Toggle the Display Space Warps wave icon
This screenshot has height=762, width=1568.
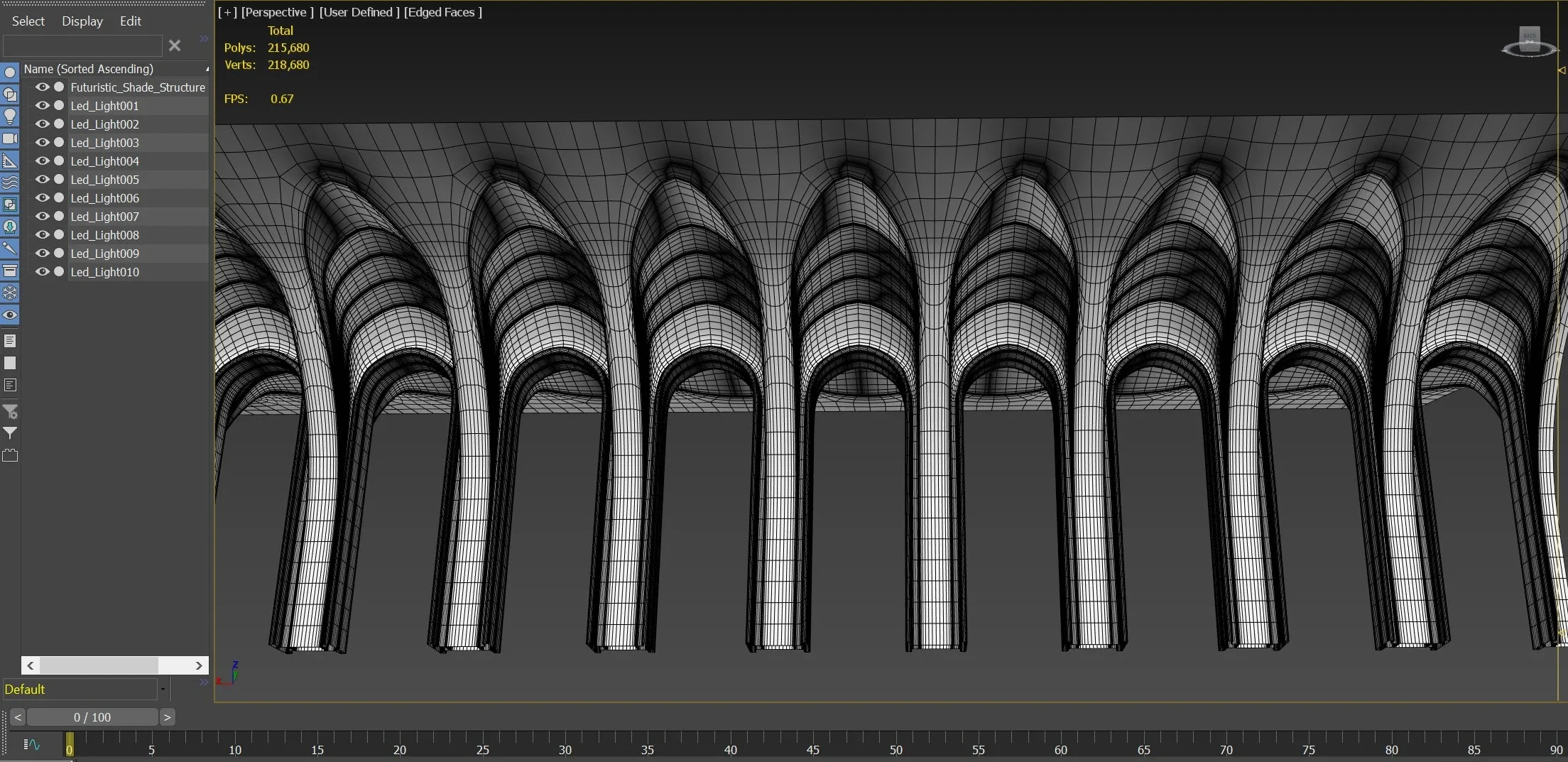click(10, 183)
